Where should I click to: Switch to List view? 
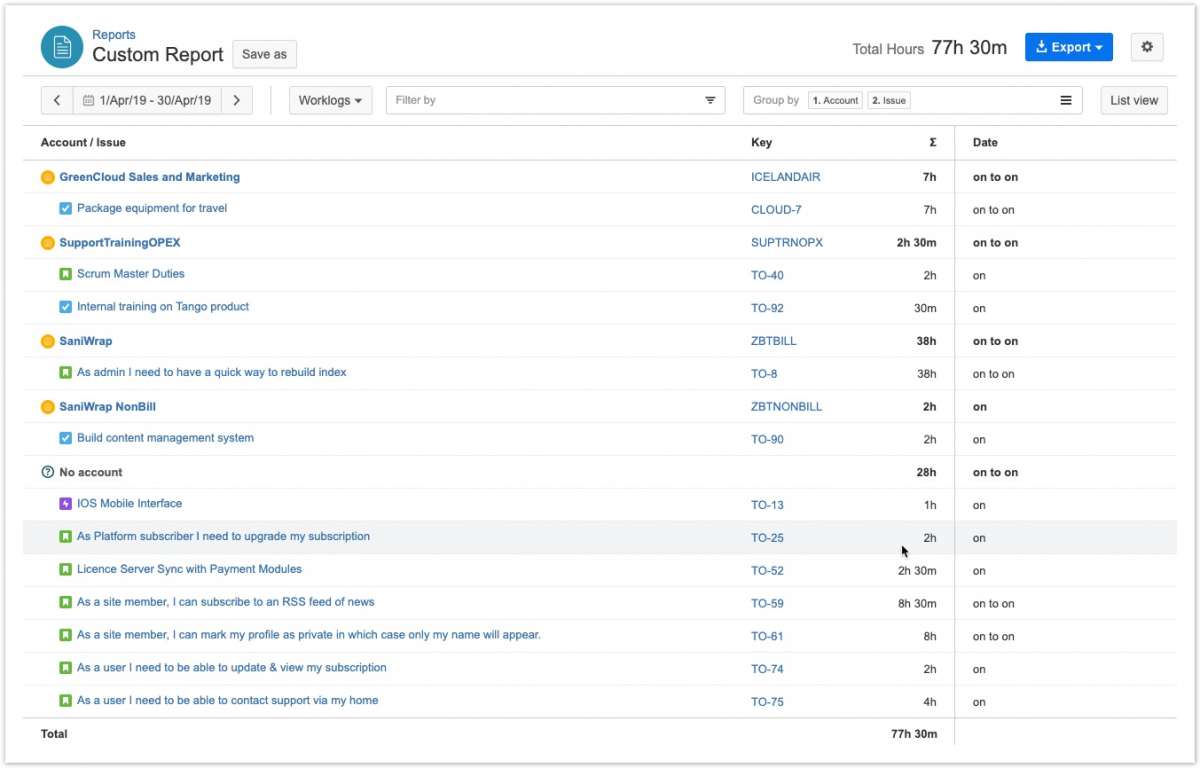(1134, 100)
